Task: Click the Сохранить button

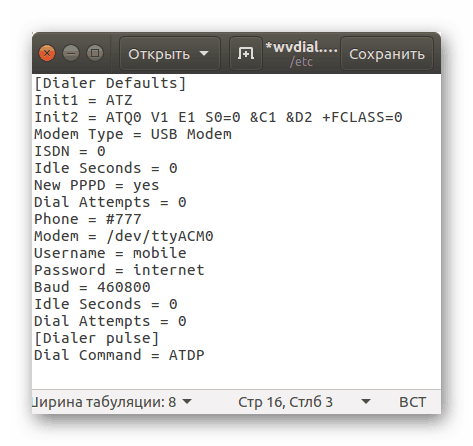Action: tap(387, 54)
